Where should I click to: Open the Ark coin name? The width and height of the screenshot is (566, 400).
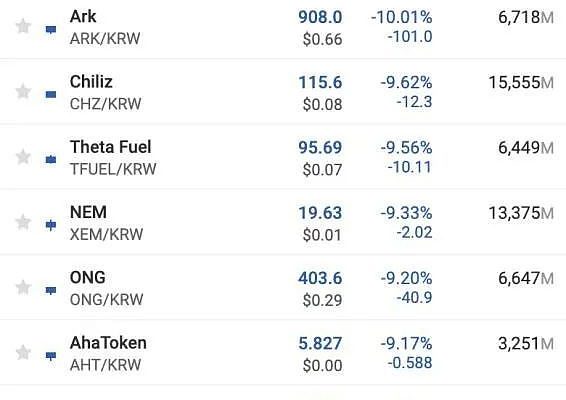click(83, 16)
